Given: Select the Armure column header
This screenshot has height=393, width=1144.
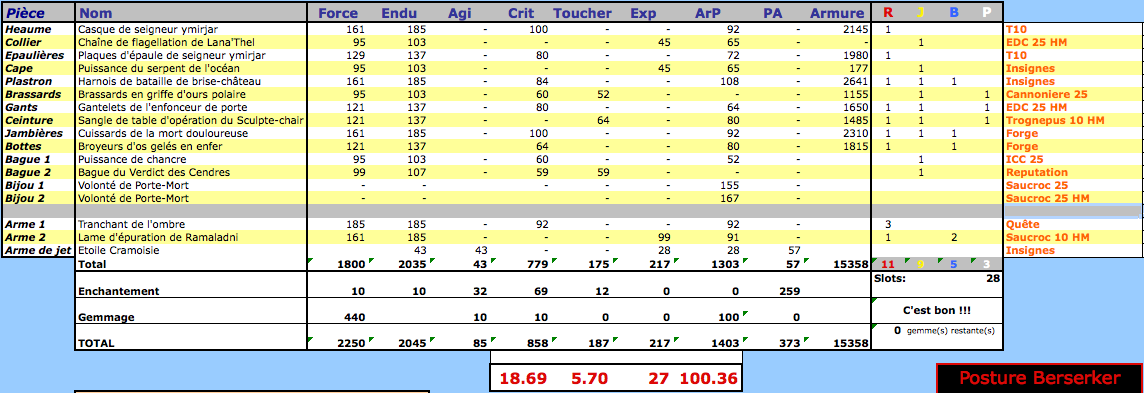Looking at the screenshot, I should click(x=837, y=13).
